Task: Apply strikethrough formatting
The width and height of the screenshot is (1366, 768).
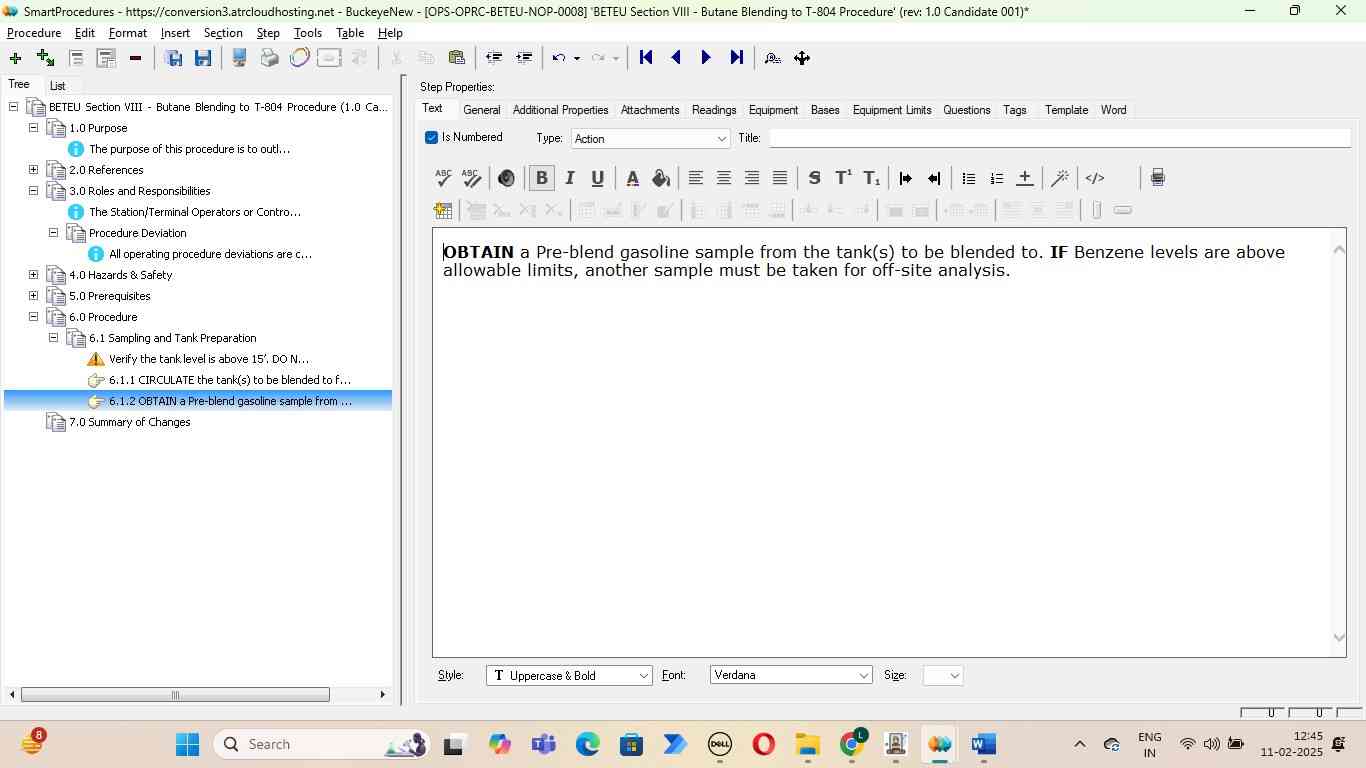Action: tap(814, 178)
